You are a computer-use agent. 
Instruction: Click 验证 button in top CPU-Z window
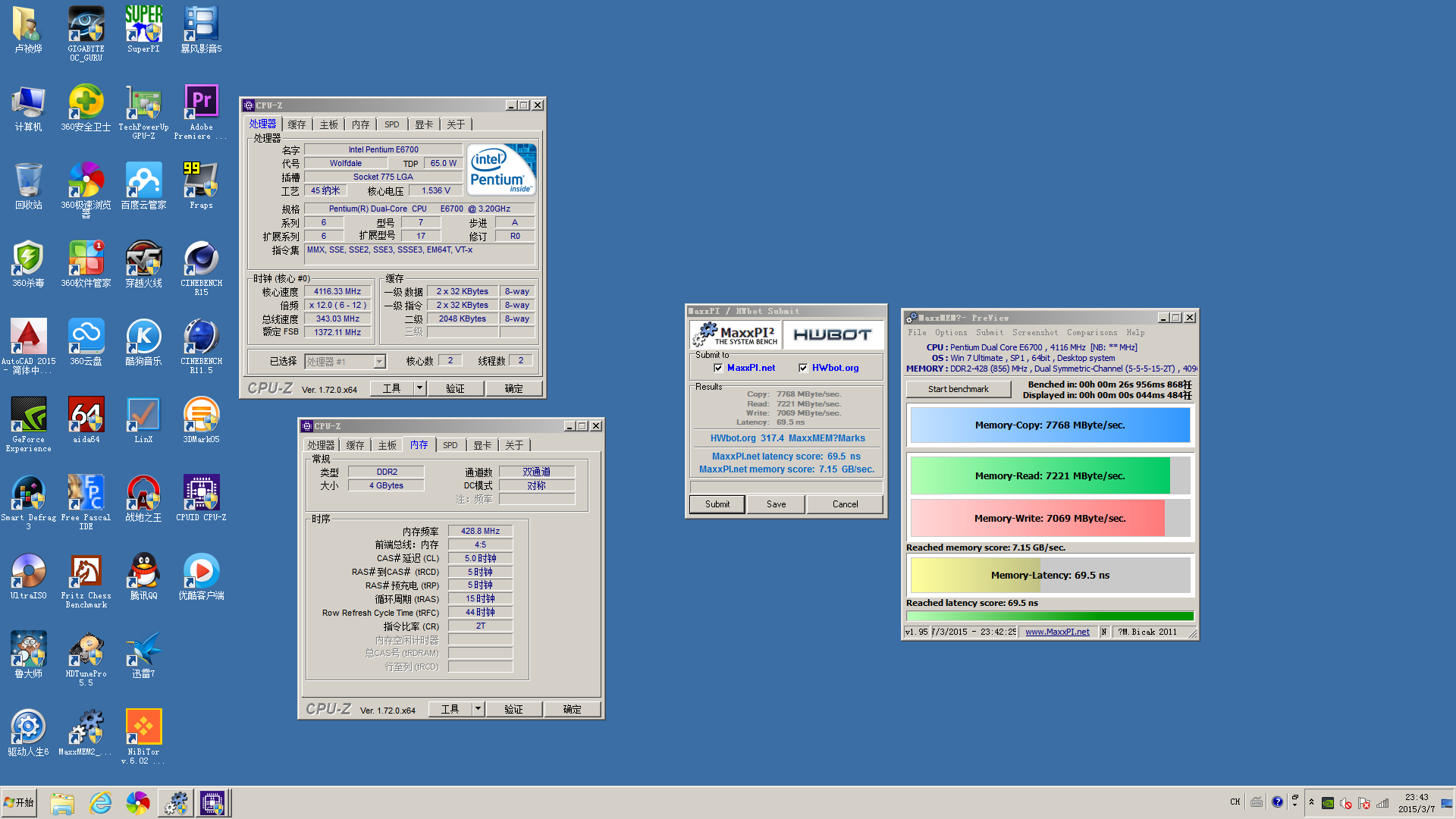(x=455, y=388)
